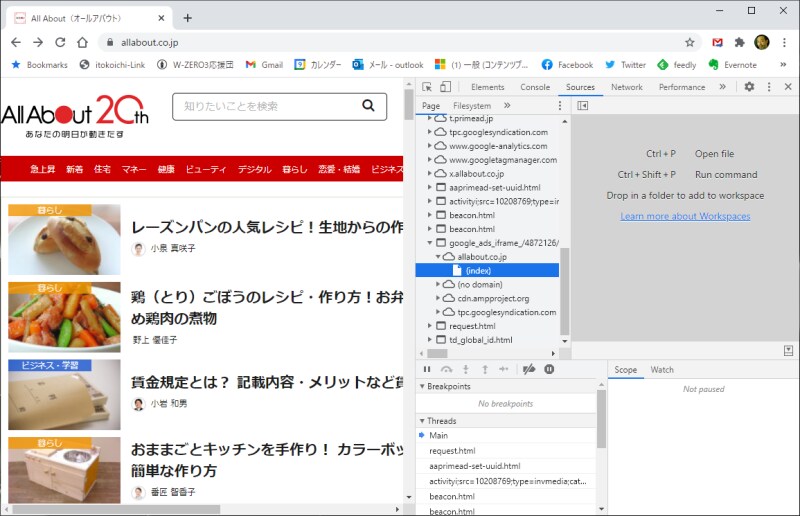Toggle drawer icon below editor pane

pyautogui.click(x=788, y=350)
